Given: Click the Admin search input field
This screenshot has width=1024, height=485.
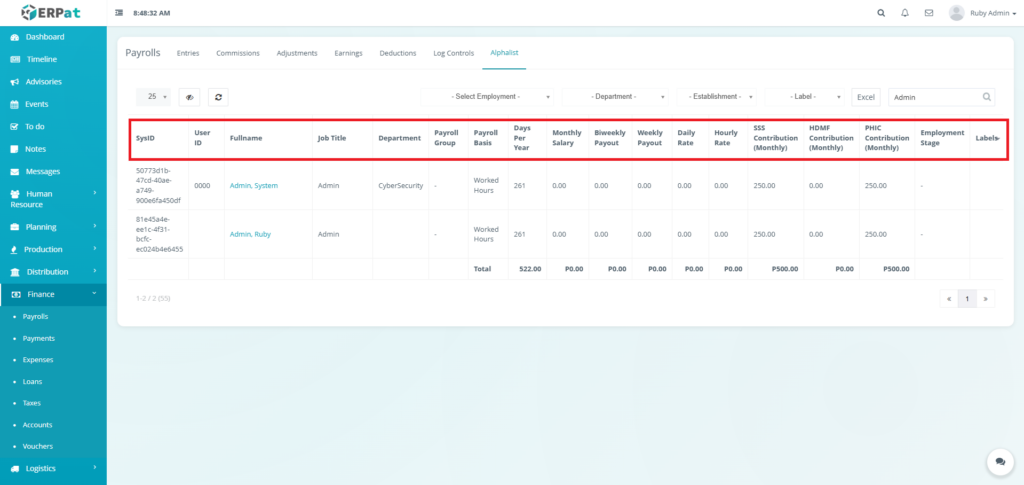Looking at the screenshot, I should 934,97.
